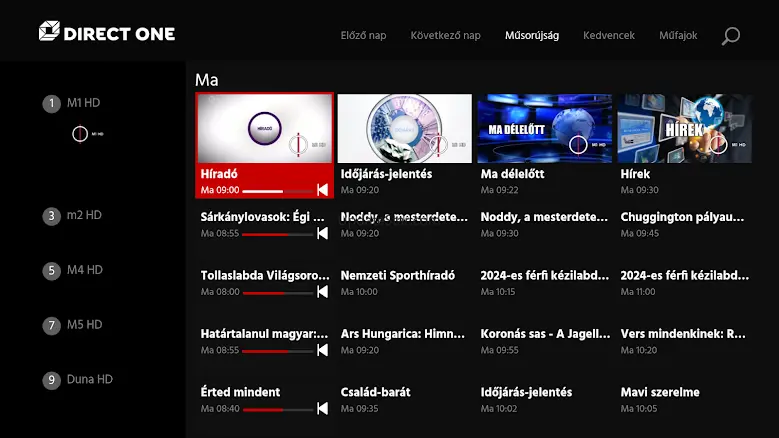The image size is (779, 438).
Task: Open the Hírek program thumbnail
Action: click(x=685, y=129)
